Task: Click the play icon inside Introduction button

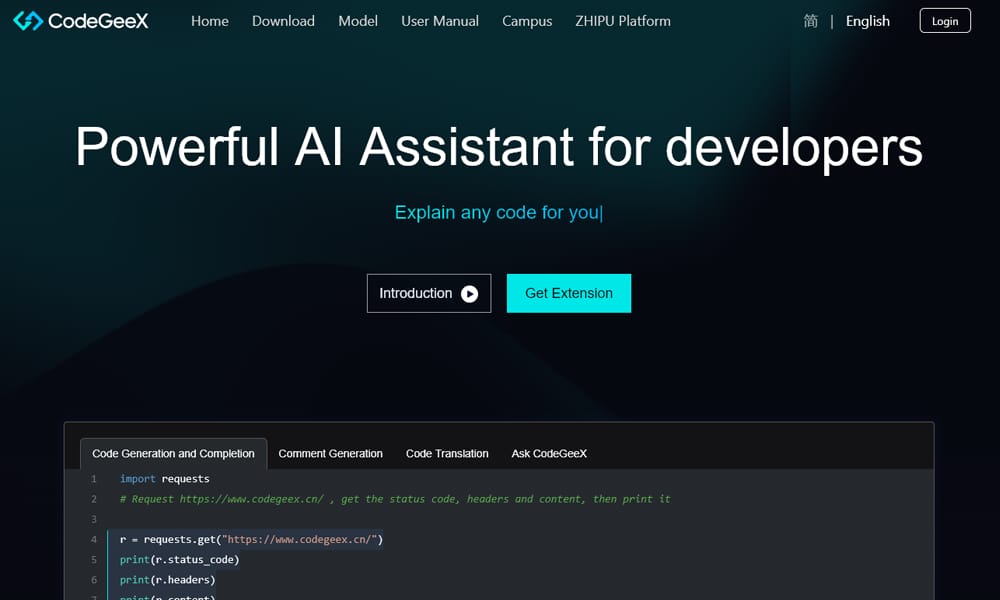Action: click(468, 293)
